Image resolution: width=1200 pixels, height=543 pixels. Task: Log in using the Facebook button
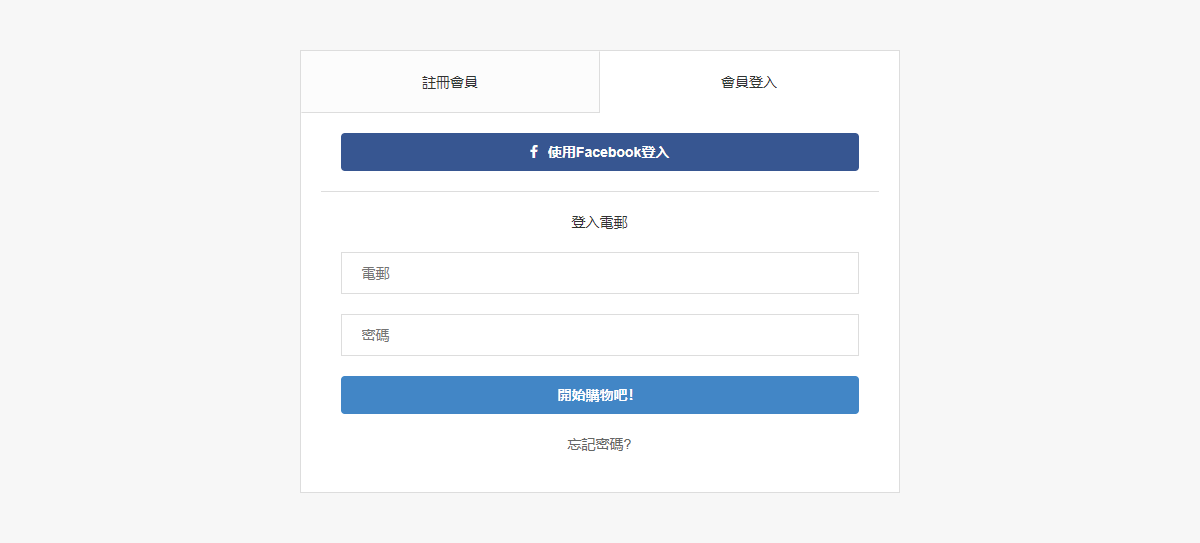tap(600, 152)
